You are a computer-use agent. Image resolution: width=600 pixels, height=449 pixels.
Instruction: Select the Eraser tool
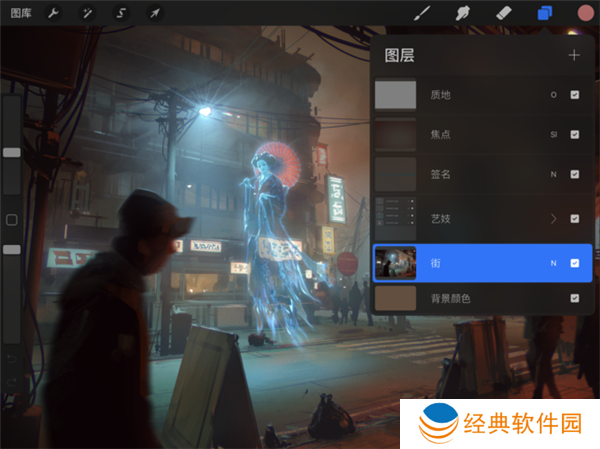[503, 14]
